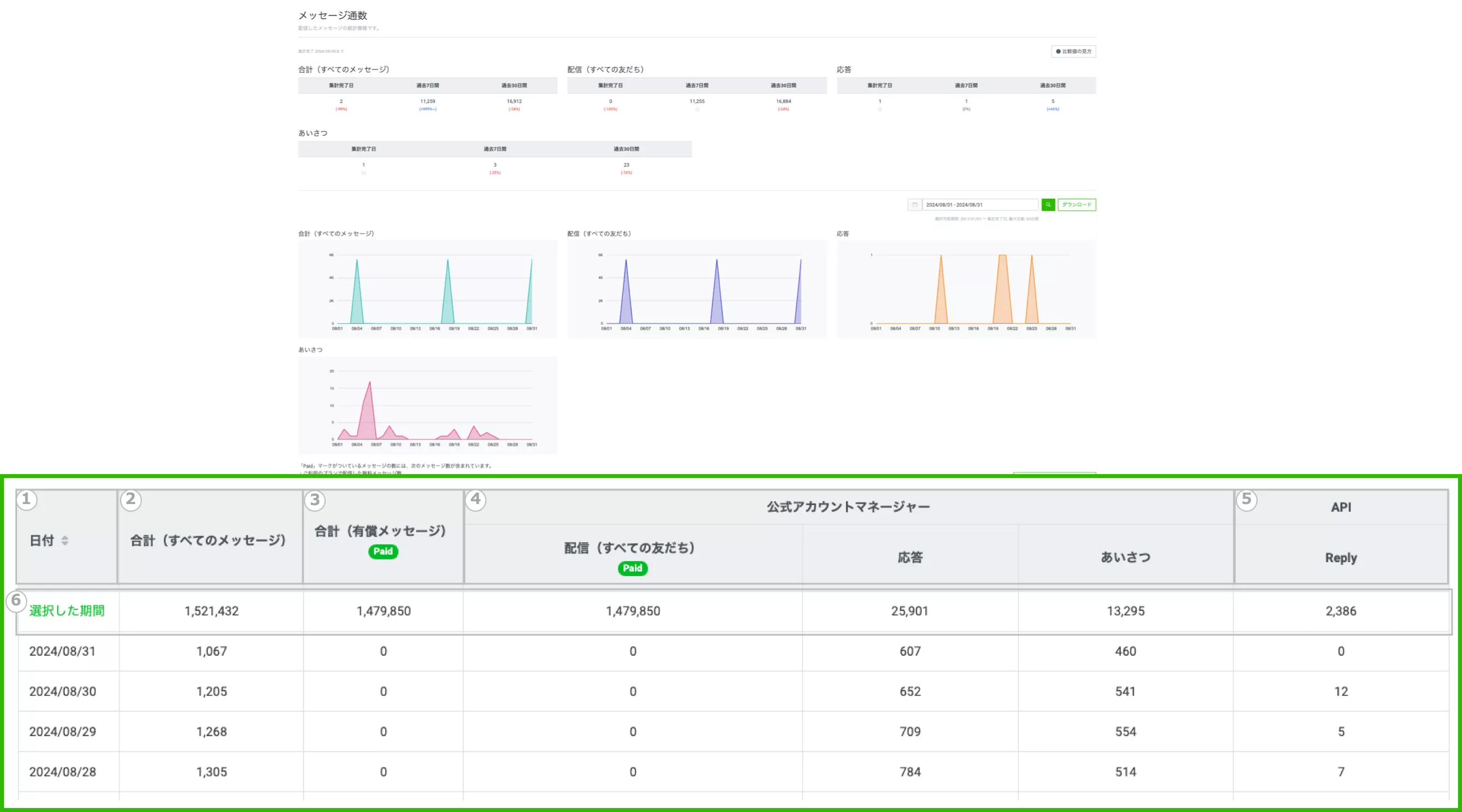This screenshot has height=812, width=1462.
Task: Click the numbered circle 6 marker
Action: click(x=16, y=601)
